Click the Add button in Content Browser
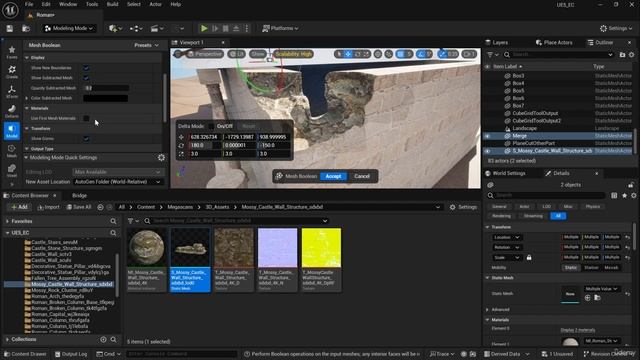Screen dimensions: 640x360 coord(19,207)
